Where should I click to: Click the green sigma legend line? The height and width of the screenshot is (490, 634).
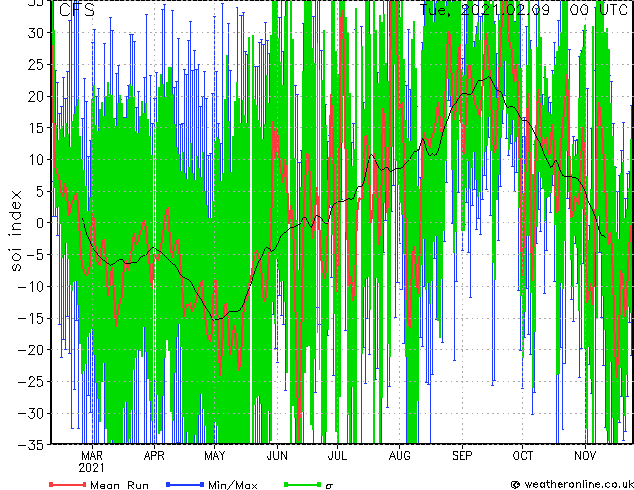[302, 484]
